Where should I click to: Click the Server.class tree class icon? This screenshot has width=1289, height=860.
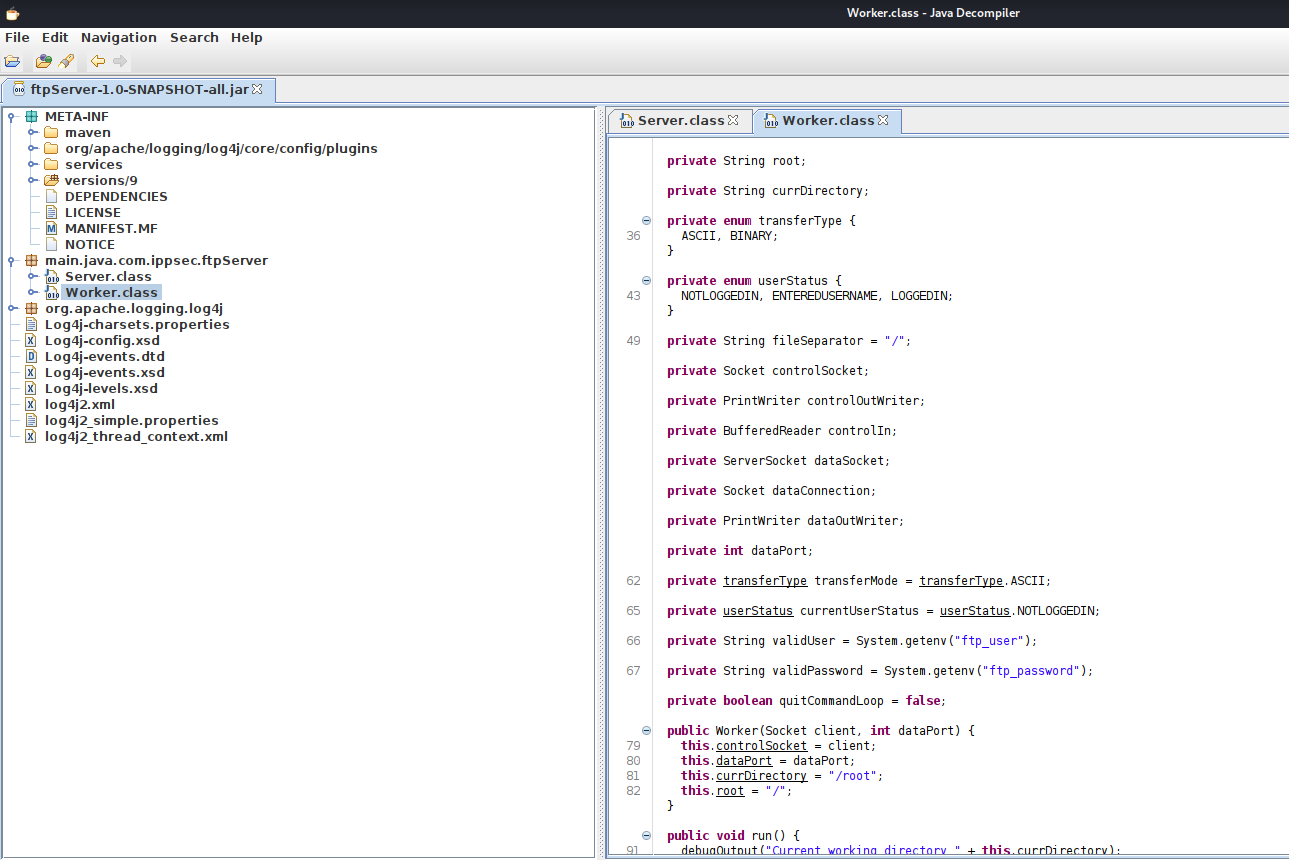[52, 276]
